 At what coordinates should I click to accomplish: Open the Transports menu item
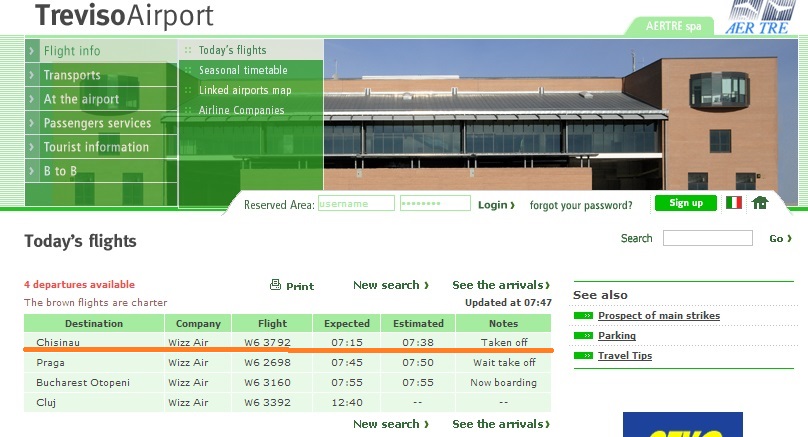click(x=72, y=75)
